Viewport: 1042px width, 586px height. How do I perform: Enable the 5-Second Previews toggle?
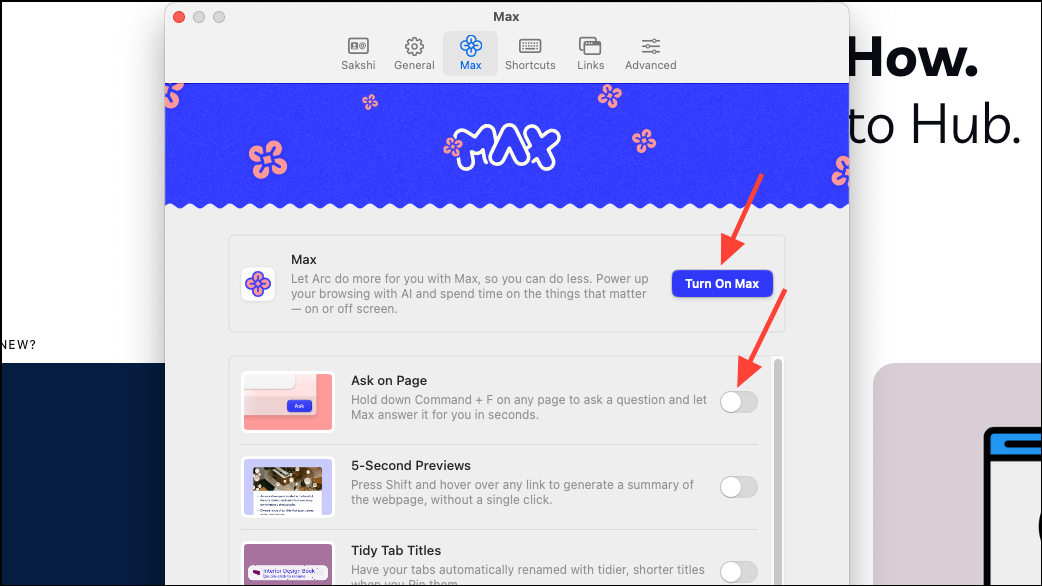click(738, 487)
